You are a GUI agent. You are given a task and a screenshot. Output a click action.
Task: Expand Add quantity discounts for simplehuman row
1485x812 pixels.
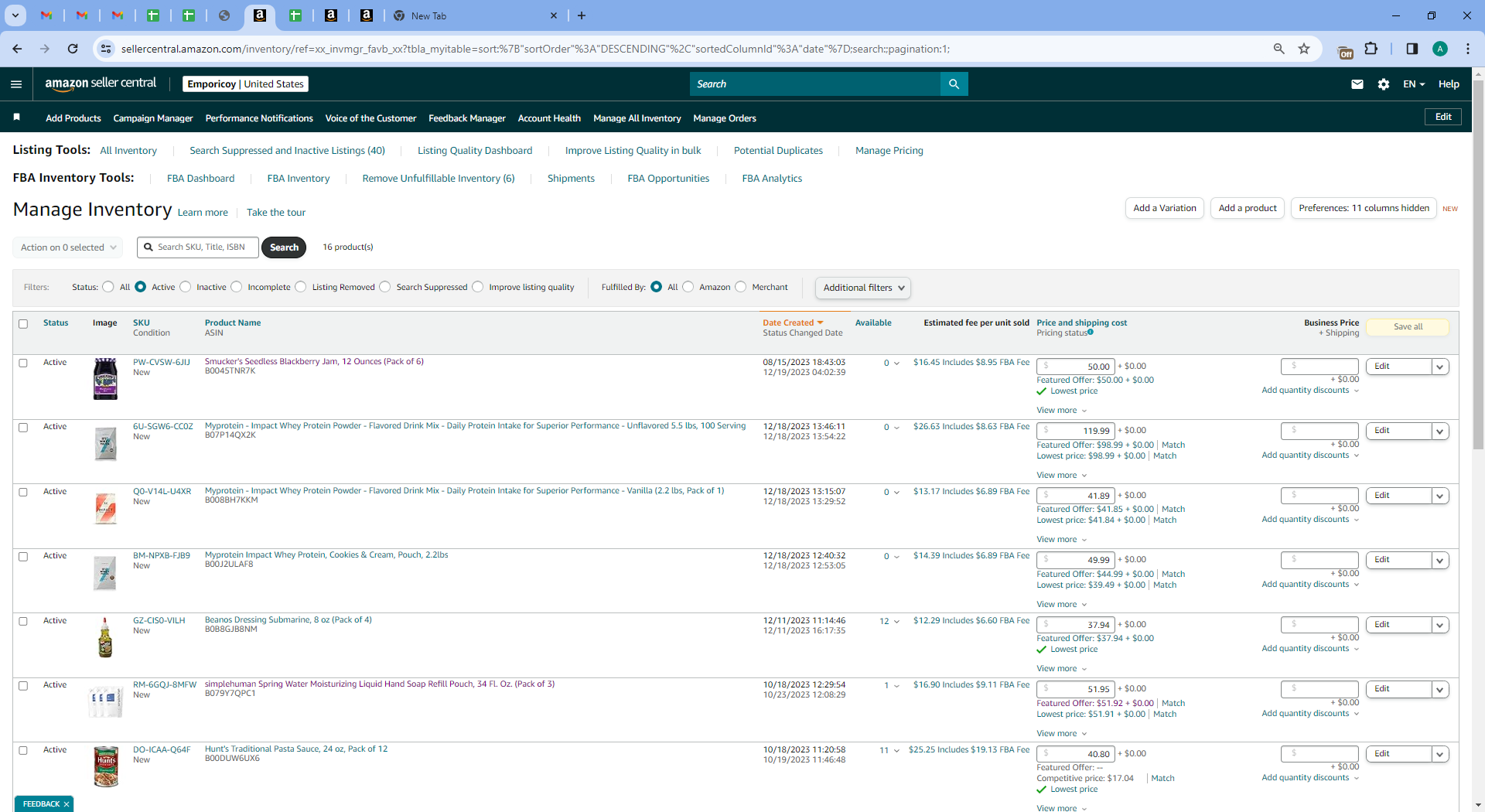tap(1310, 713)
